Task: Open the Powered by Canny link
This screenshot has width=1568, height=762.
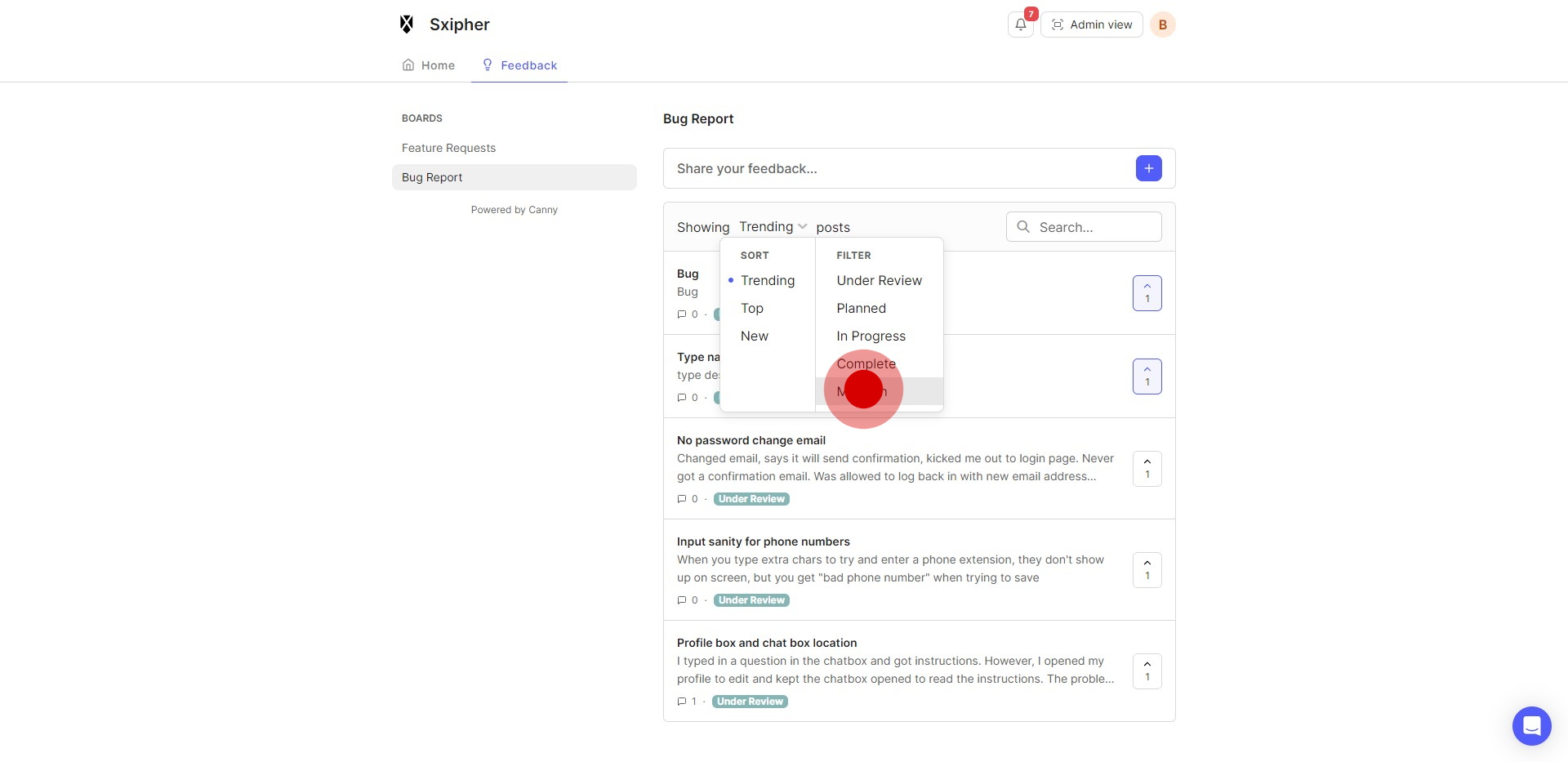Action: tap(514, 210)
